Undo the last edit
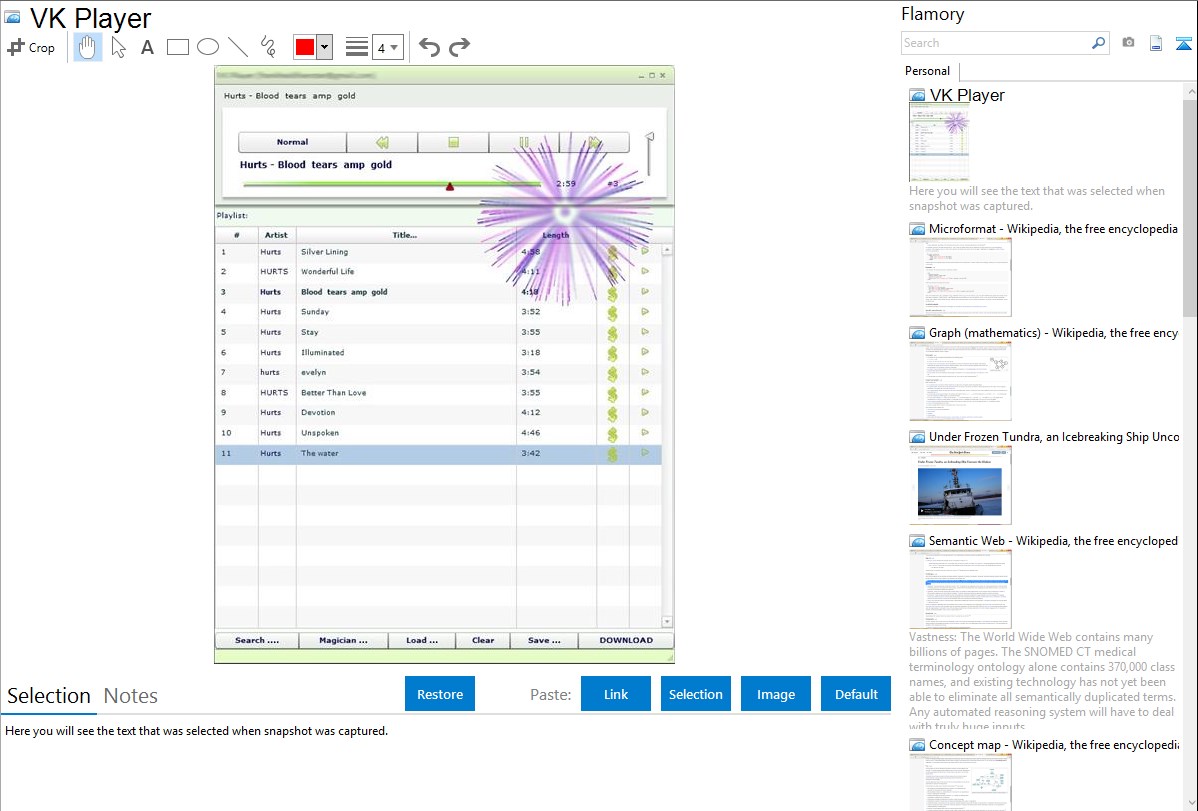The width and height of the screenshot is (1198, 811). click(x=429, y=47)
